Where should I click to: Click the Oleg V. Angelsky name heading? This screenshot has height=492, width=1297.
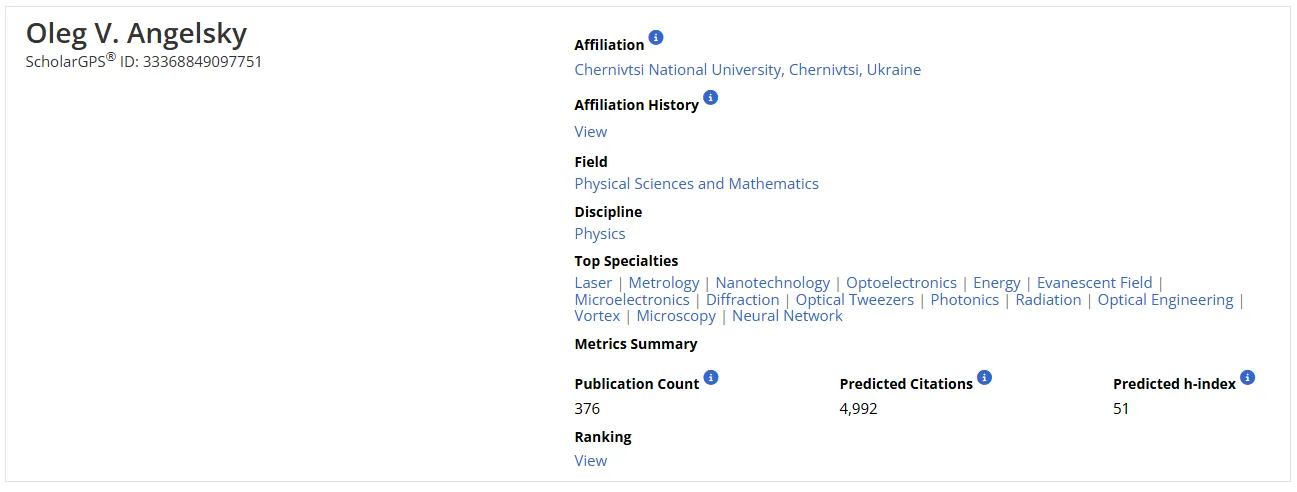pyautogui.click(x=136, y=34)
